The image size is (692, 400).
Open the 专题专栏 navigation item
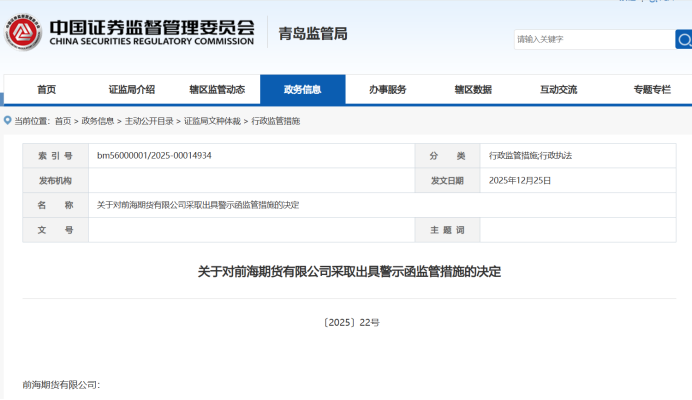pos(651,90)
